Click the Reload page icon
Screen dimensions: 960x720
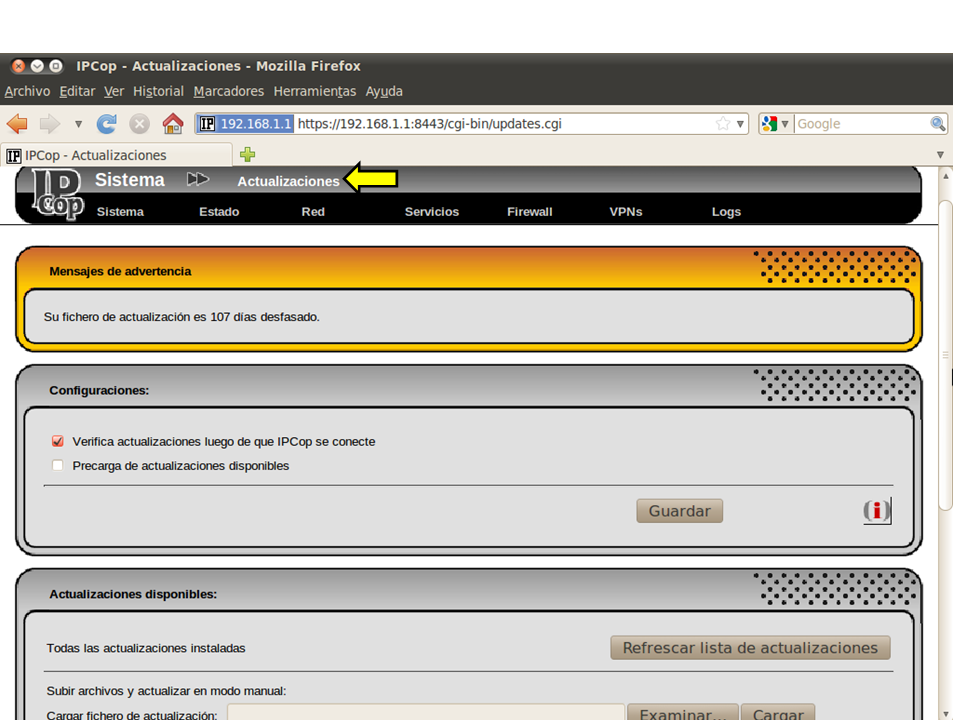click(107, 124)
